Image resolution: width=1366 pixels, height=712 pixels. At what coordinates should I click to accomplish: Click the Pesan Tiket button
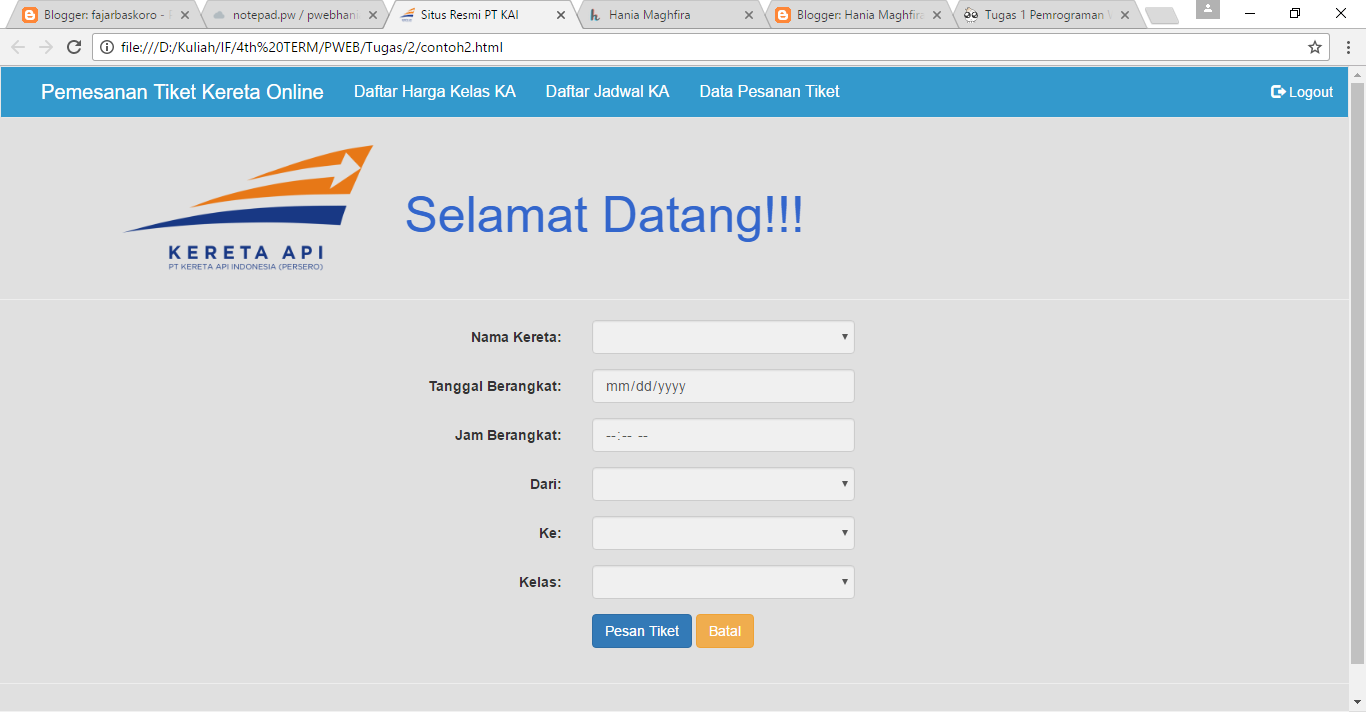coord(642,631)
